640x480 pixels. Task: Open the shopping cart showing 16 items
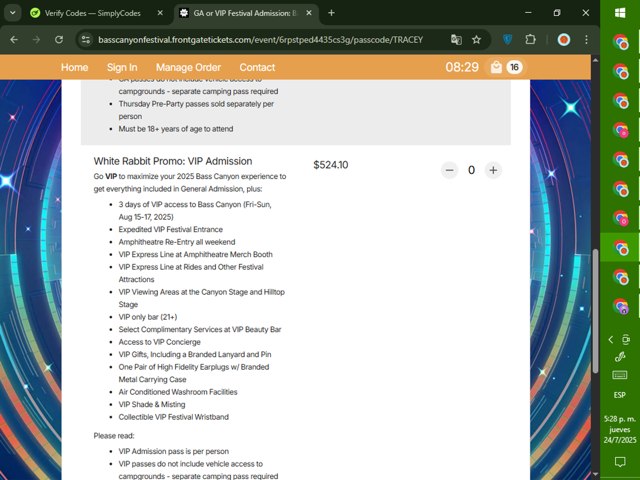(x=506, y=67)
